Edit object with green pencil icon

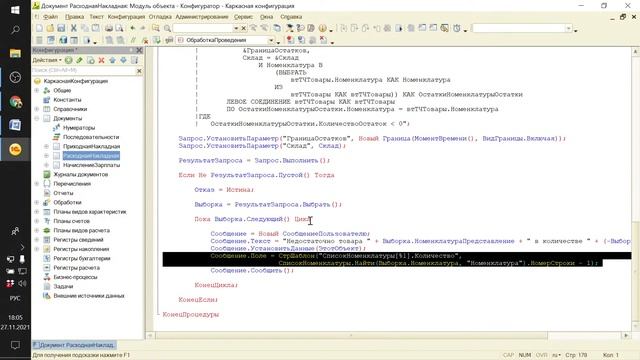click(80, 60)
